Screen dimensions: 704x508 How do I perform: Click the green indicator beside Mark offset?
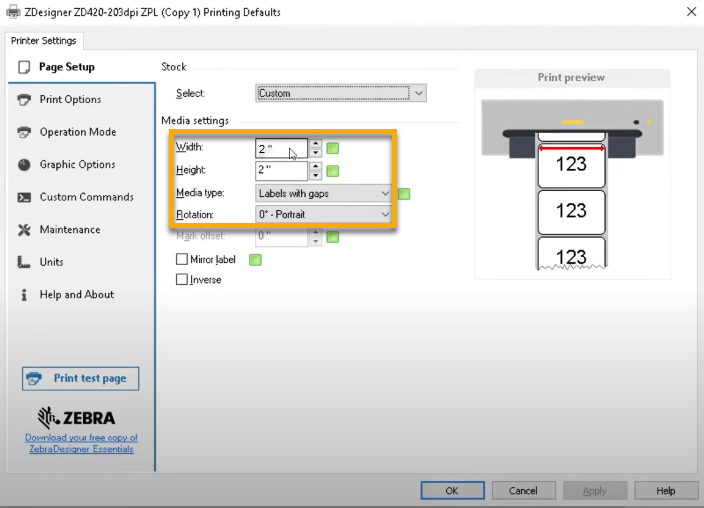tap(333, 237)
